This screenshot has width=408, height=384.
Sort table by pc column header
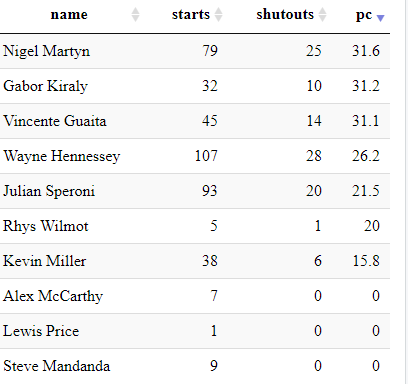pos(364,15)
